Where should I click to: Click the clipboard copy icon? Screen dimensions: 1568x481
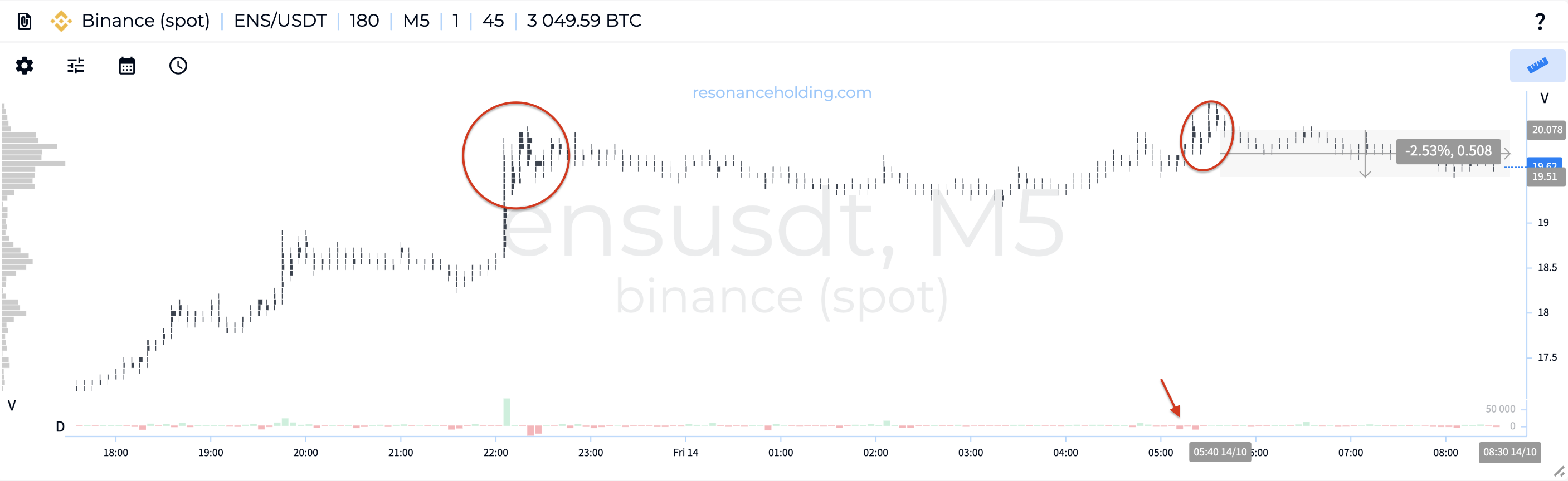tap(25, 21)
